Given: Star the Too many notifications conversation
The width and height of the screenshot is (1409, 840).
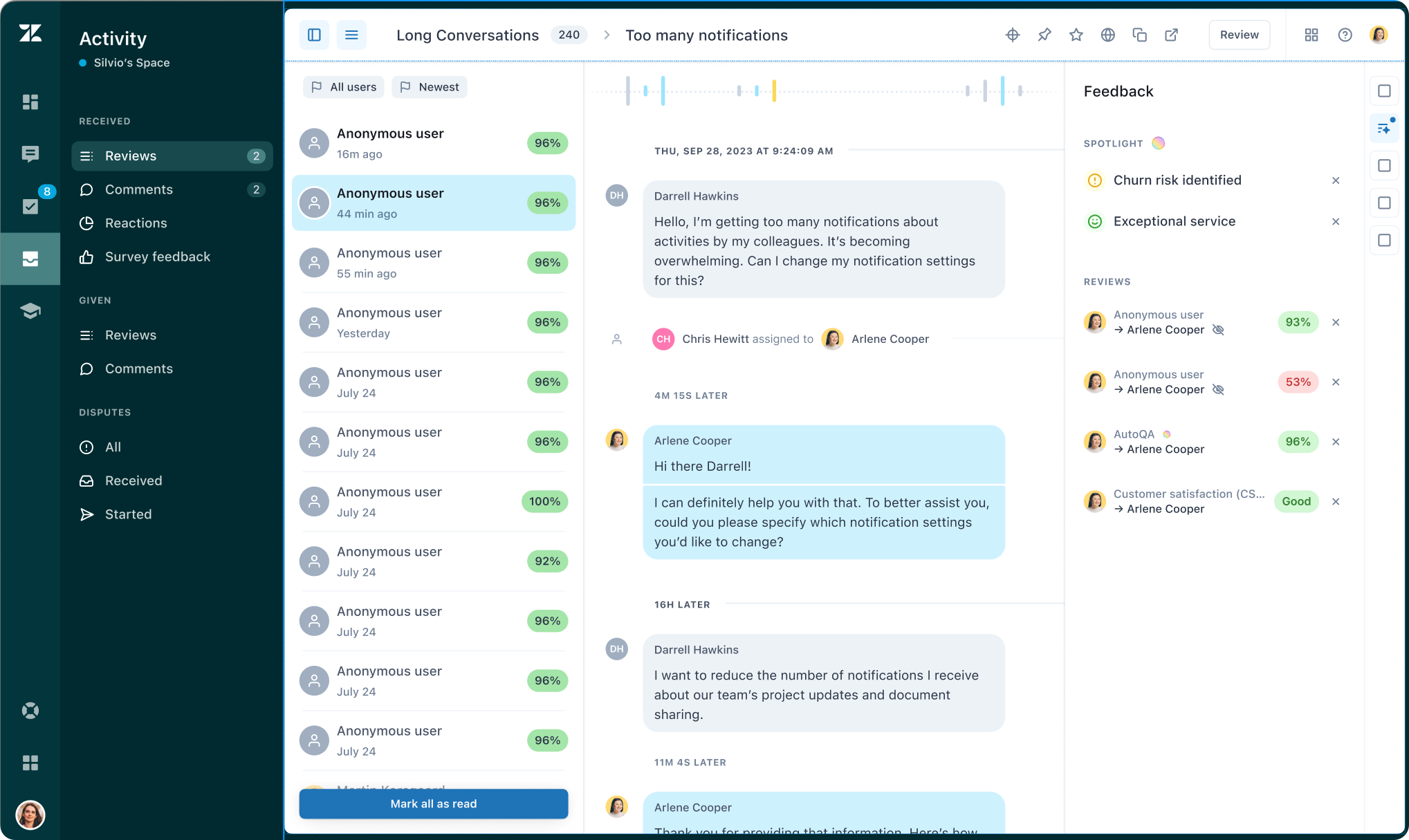Looking at the screenshot, I should coord(1076,35).
